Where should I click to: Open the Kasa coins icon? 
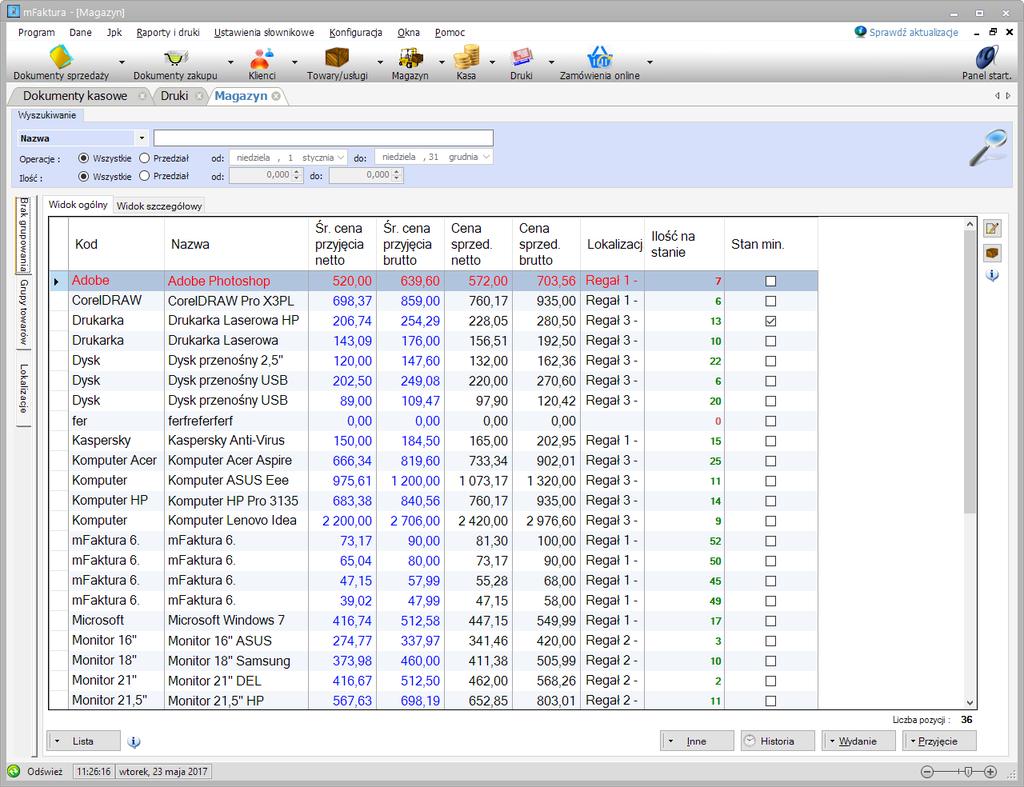466,57
